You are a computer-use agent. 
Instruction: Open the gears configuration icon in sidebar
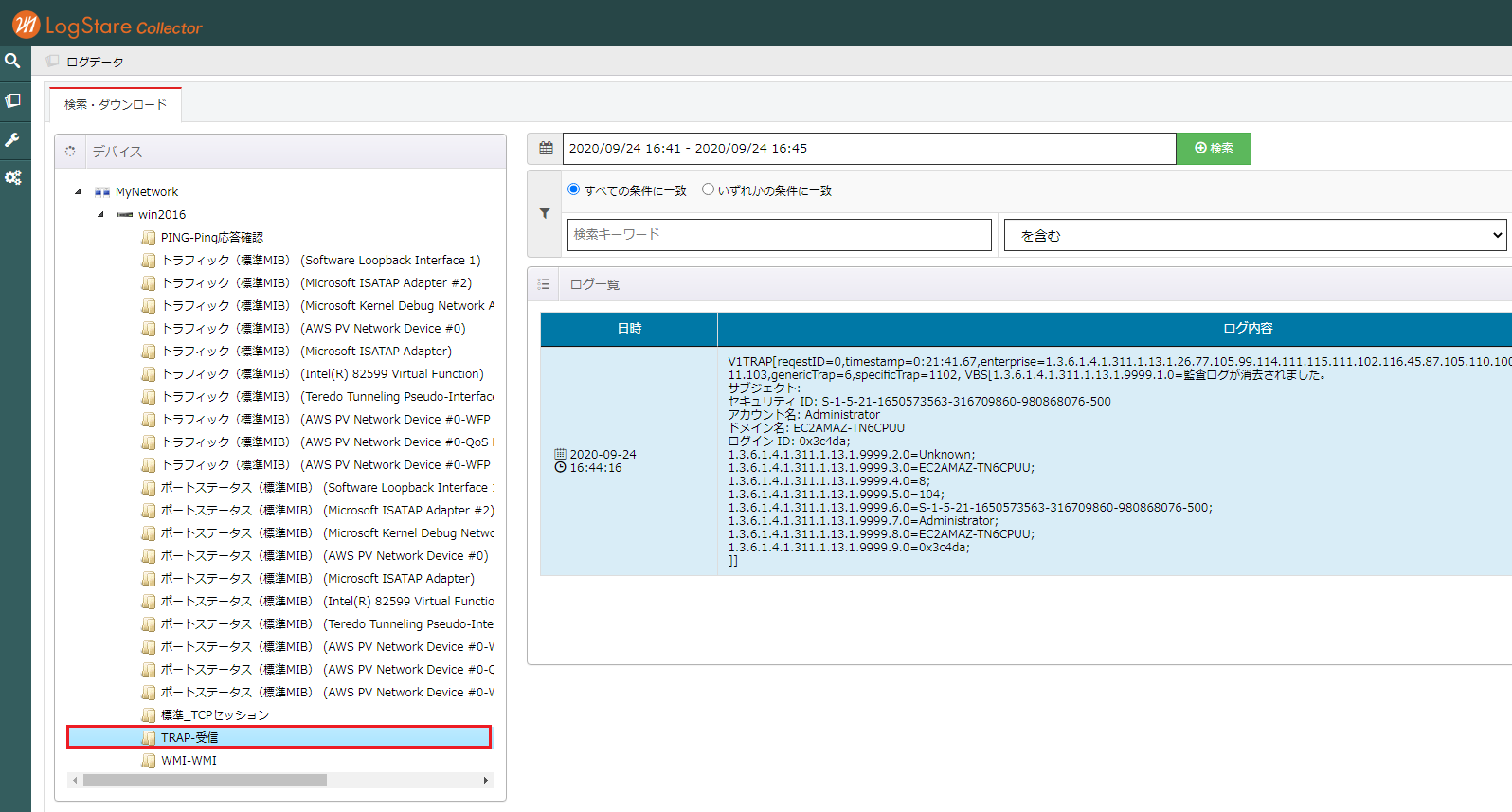12,177
